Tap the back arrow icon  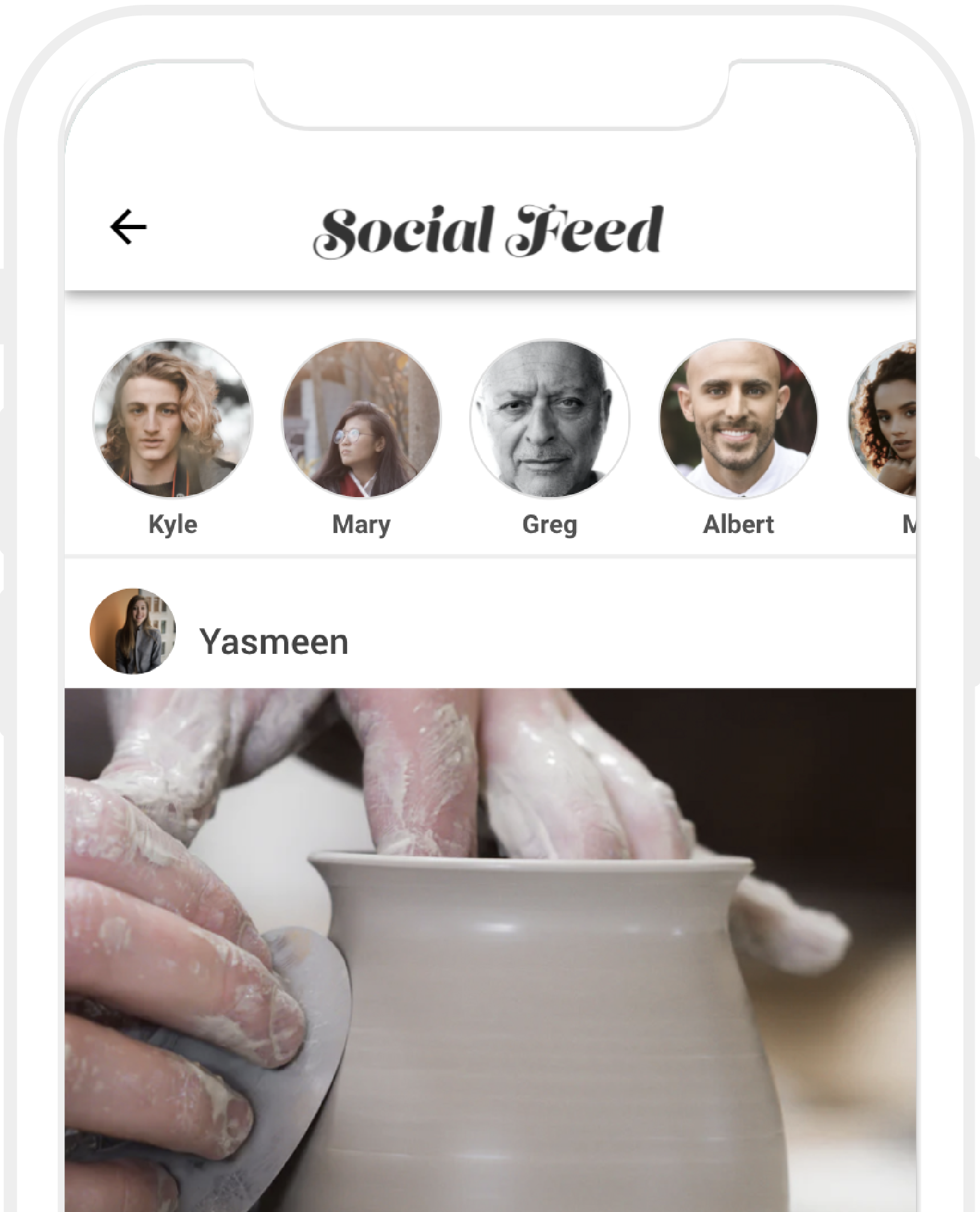click(x=128, y=227)
